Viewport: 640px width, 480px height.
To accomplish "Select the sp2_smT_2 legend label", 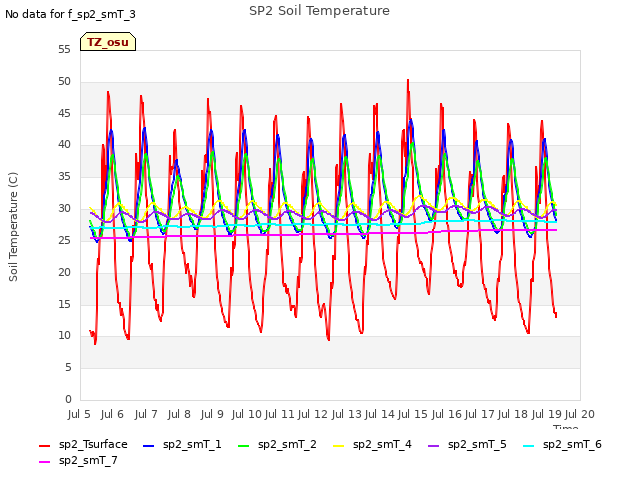I will click(287, 444).
